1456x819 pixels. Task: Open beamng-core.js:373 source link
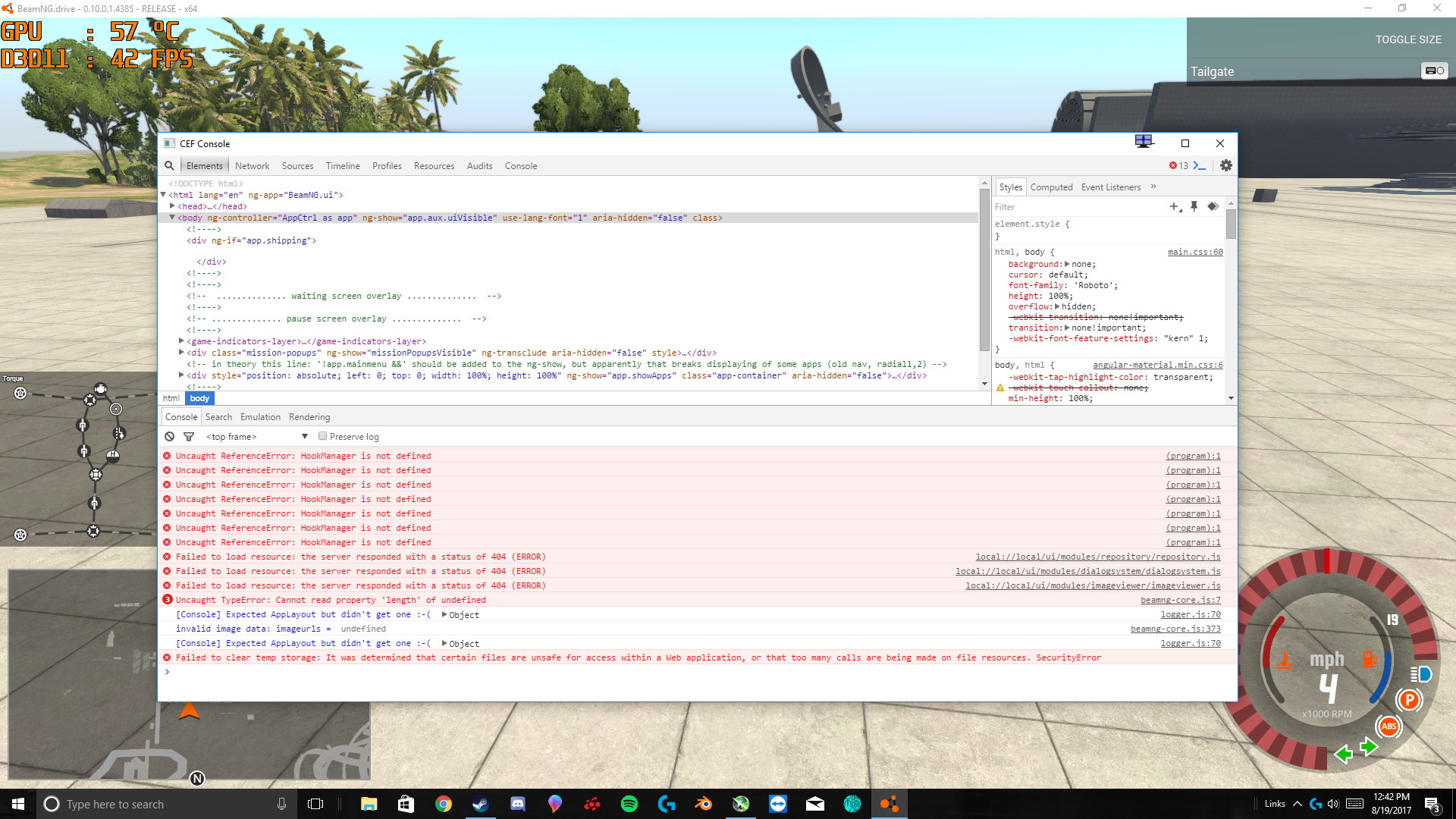pos(1175,629)
